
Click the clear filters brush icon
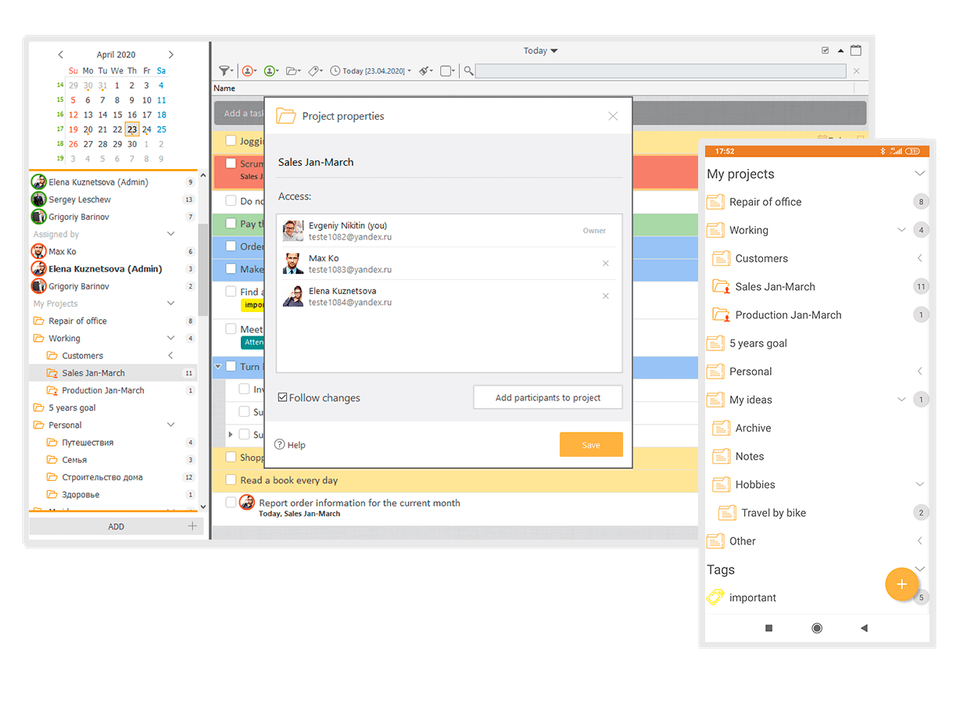coord(424,70)
